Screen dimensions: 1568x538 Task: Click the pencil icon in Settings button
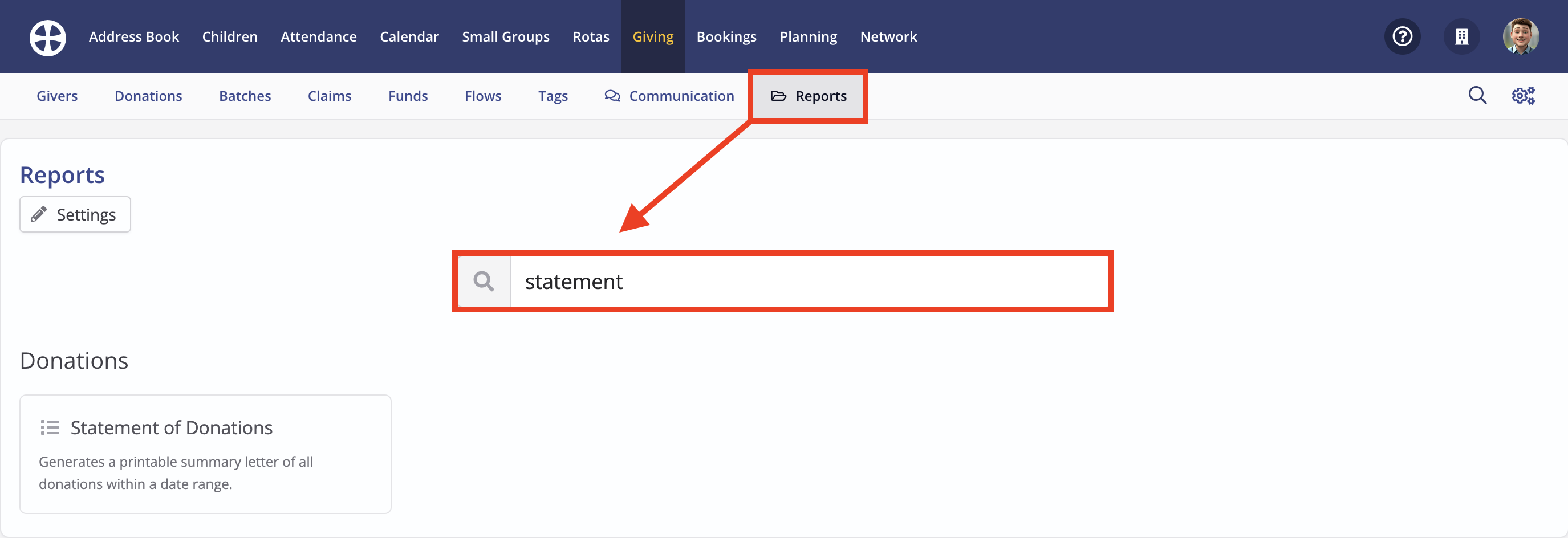click(x=39, y=214)
